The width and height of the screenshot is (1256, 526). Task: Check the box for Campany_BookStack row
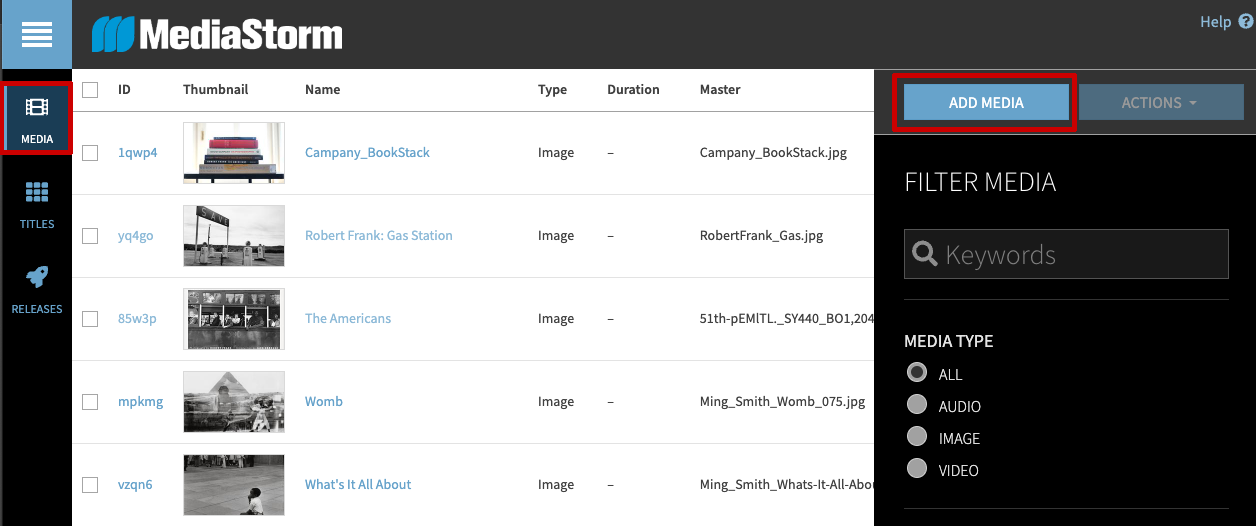90,153
